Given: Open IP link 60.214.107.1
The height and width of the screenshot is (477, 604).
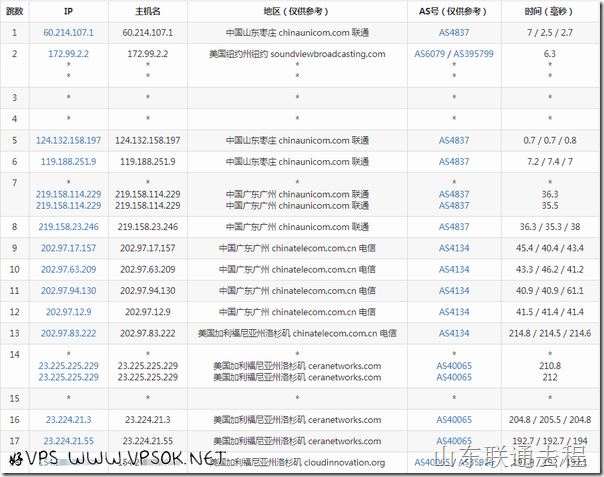Looking at the screenshot, I should pyautogui.click(x=68, y=33).
